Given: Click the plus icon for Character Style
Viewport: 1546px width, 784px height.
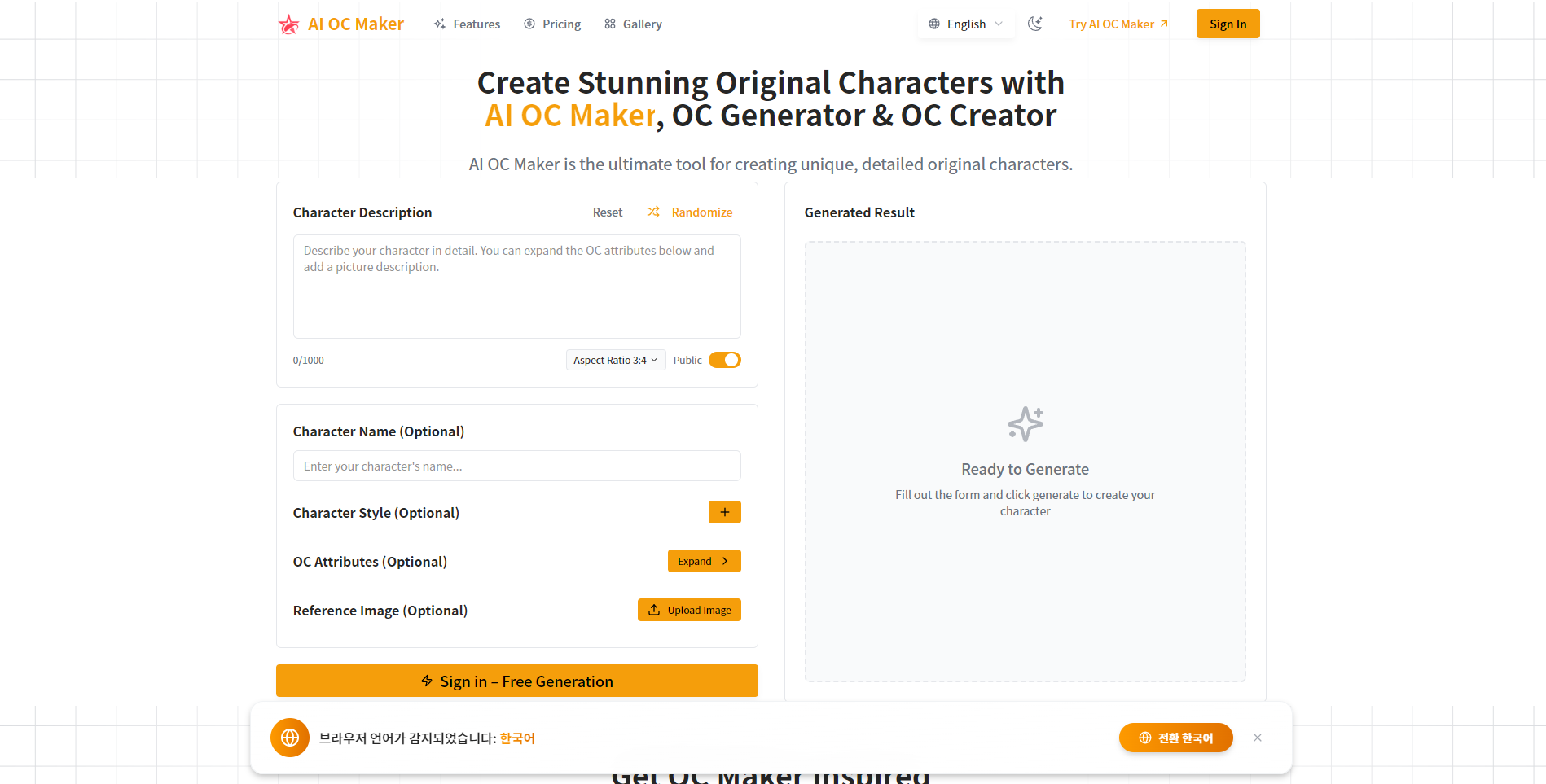Looking at the screenshot, I should [724, 512].
